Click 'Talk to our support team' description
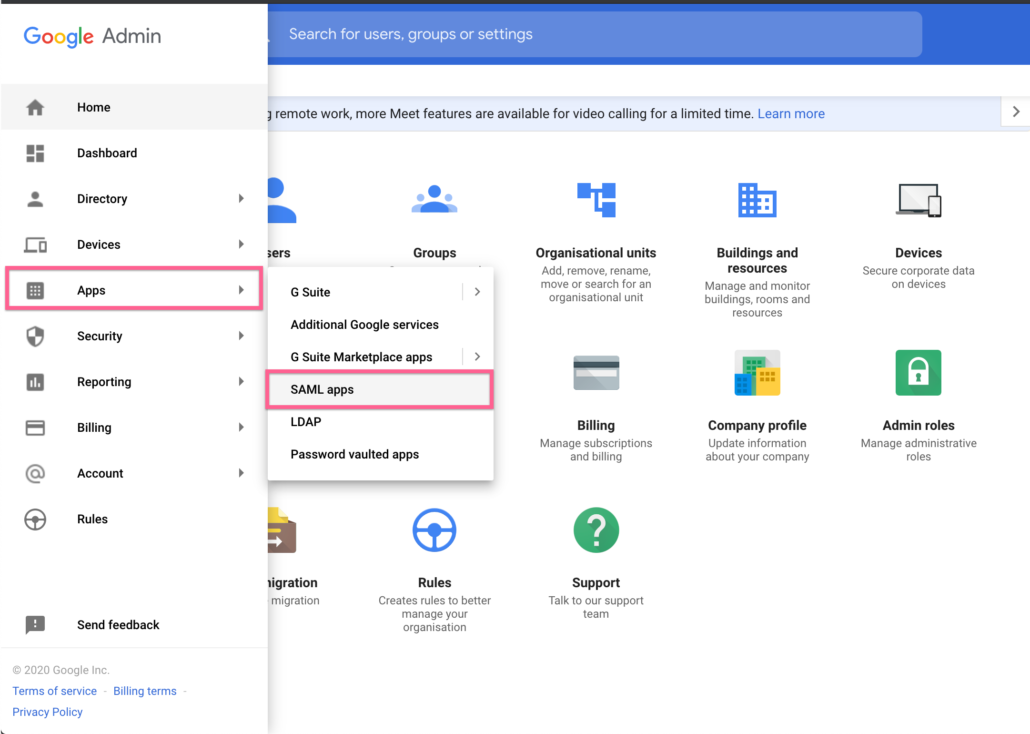1030x734 pixels. coord(596,607)
